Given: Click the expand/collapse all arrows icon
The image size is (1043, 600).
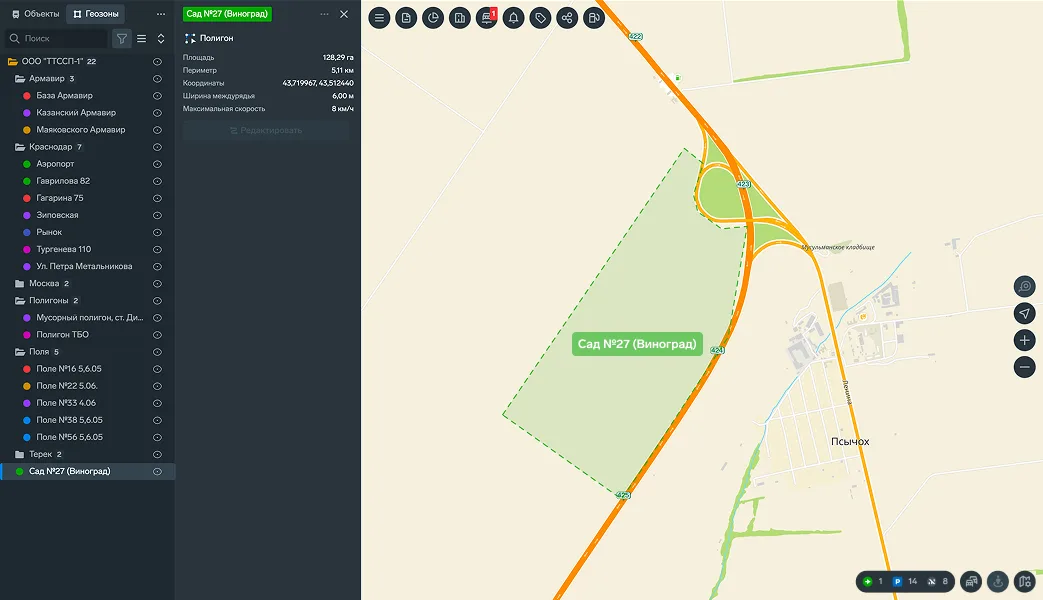Looking at the screenshot, I should pos(161,39).
